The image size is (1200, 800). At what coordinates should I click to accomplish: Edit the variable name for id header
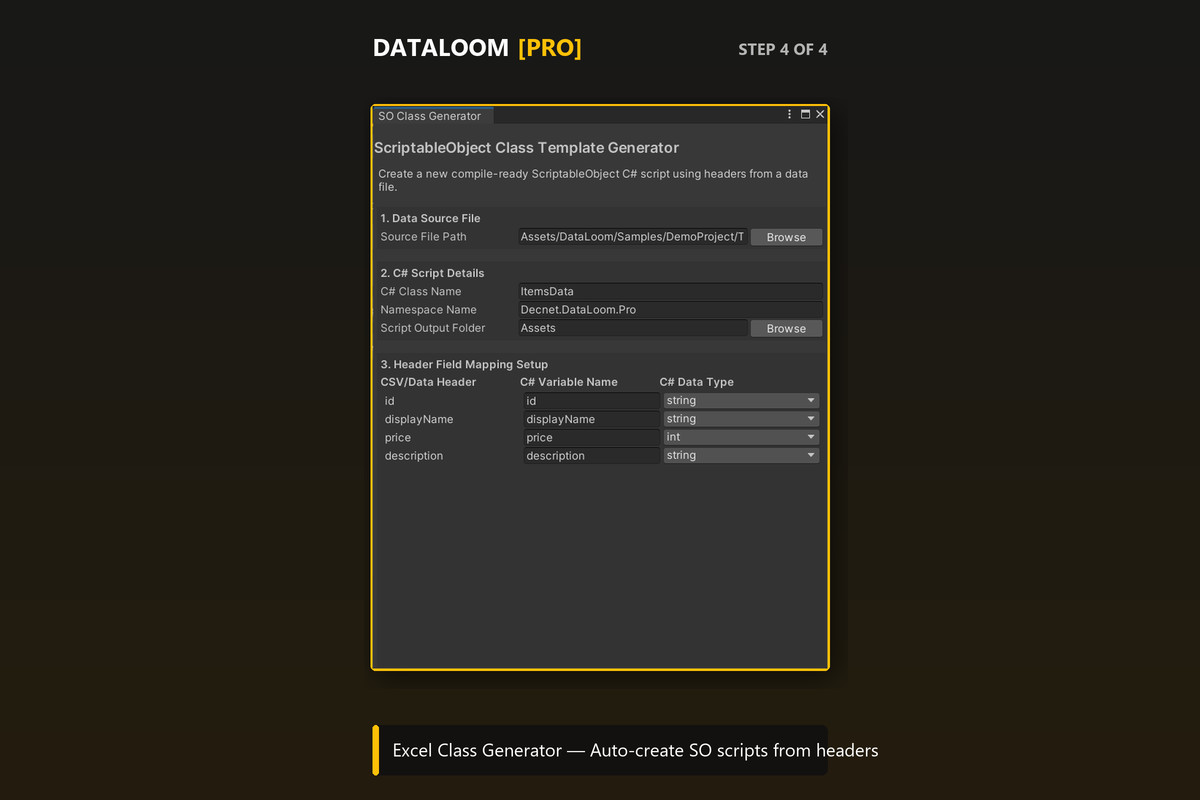coord(591,401)
